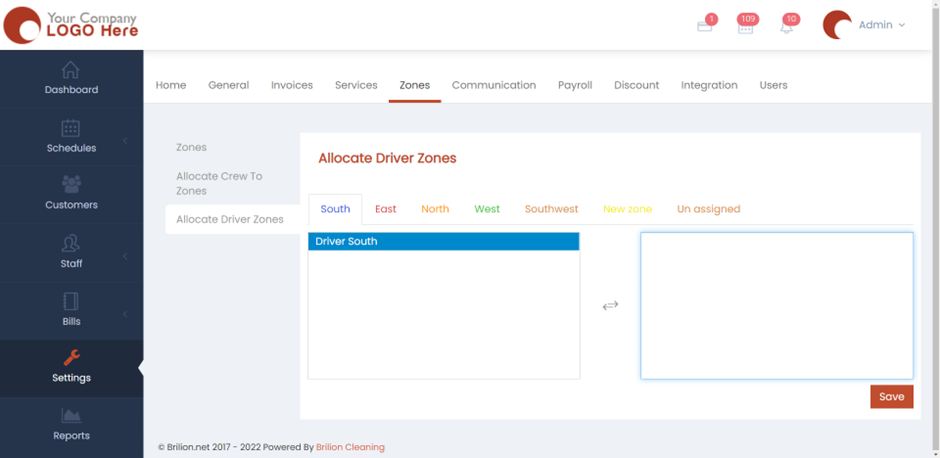This screenshot has width=940, height=458.
Task: Switch to the Payroll tab
Action: 575,85
